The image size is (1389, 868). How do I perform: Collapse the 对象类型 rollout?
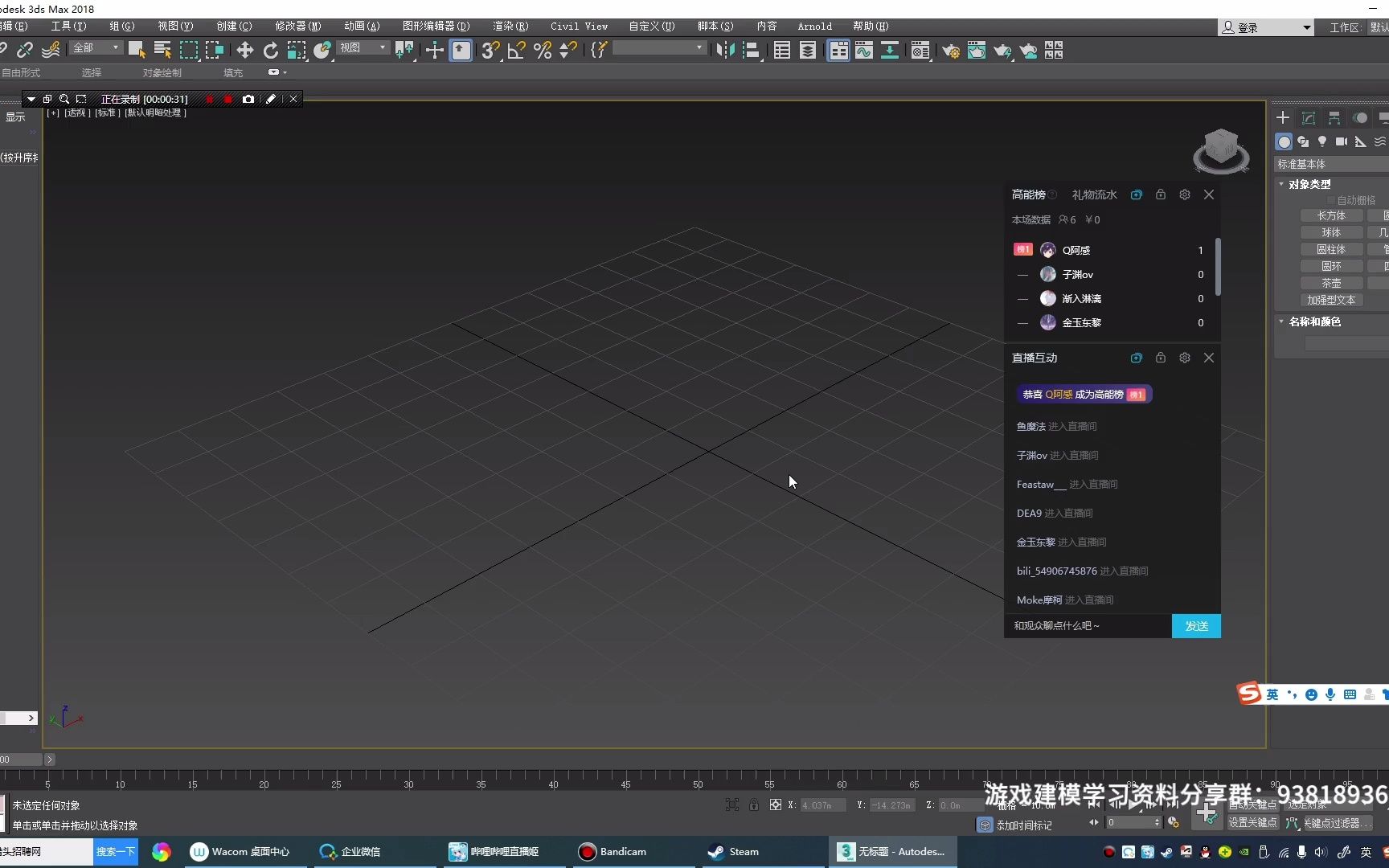point(1280,183)
